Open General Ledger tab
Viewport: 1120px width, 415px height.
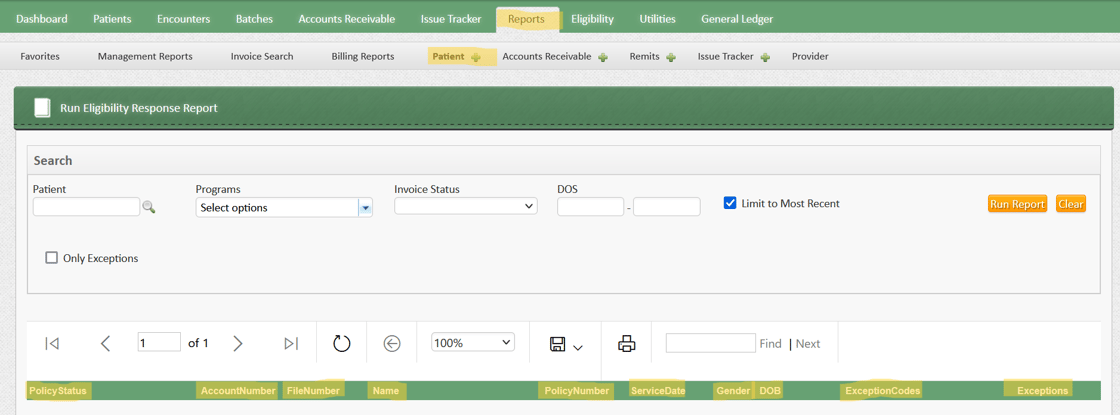pos(736,19)
